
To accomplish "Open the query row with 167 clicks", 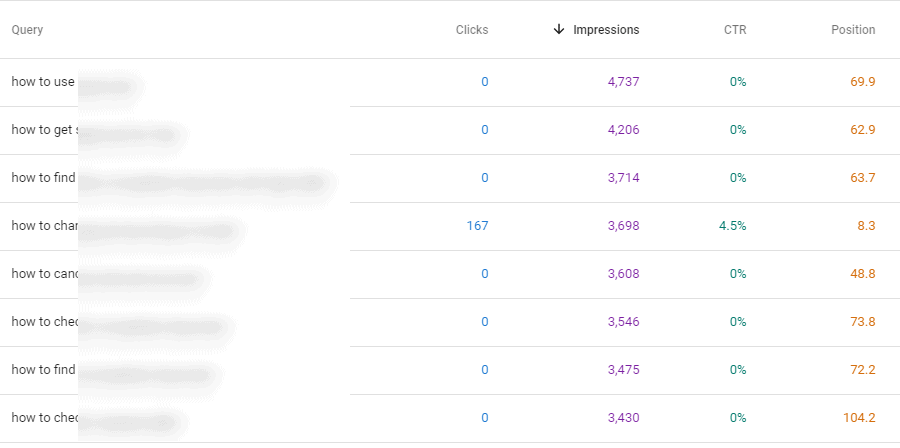I will tap(450, 226).
